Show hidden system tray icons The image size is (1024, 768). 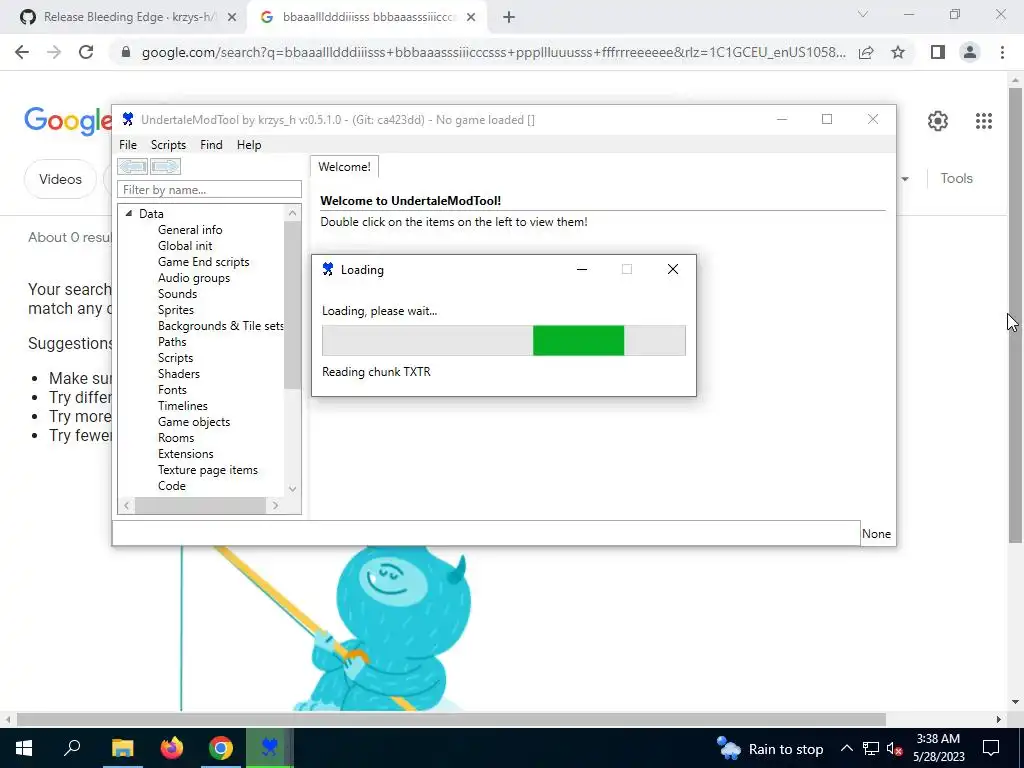[846, 748]
